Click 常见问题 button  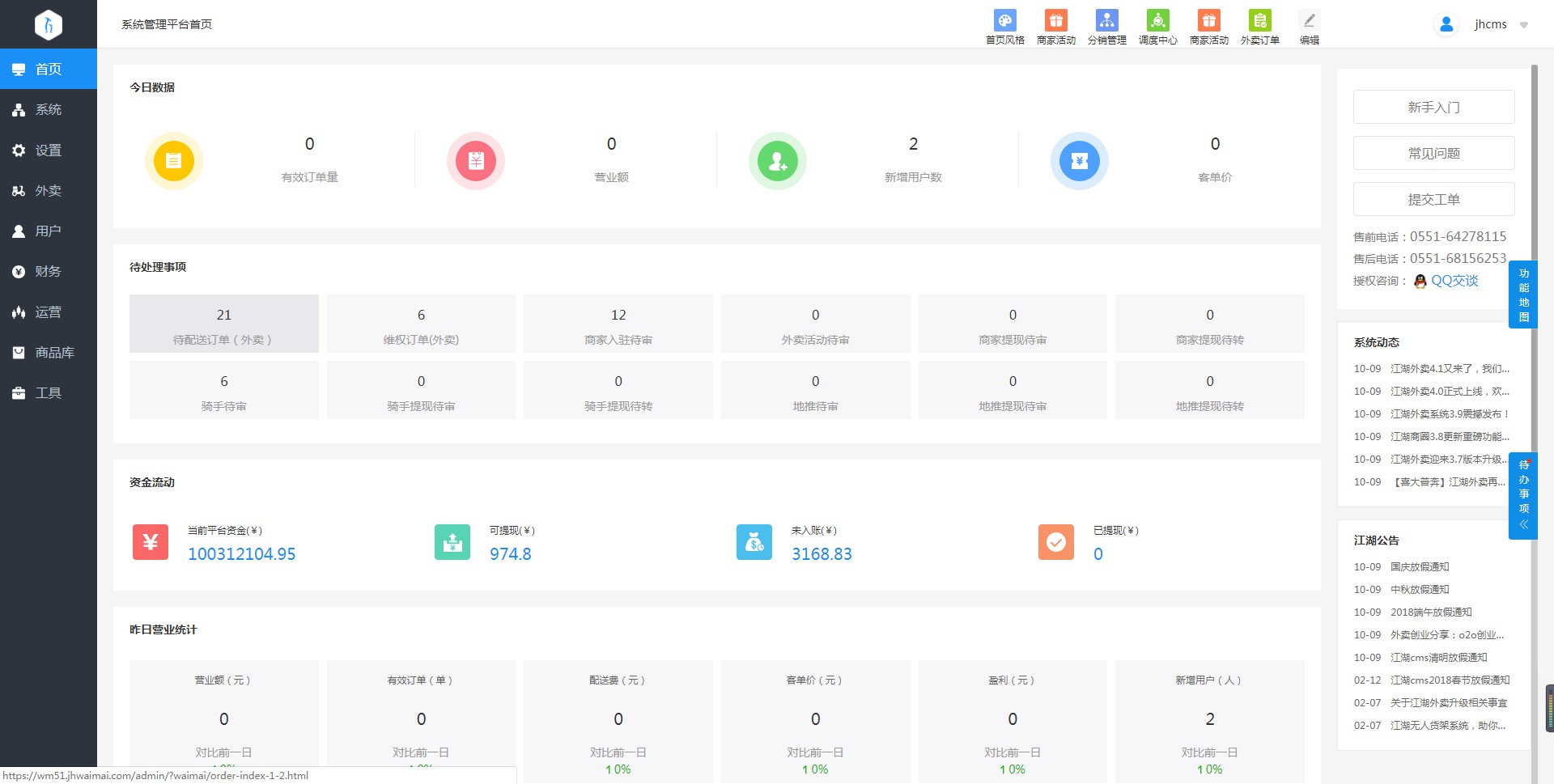(1433, 153)
